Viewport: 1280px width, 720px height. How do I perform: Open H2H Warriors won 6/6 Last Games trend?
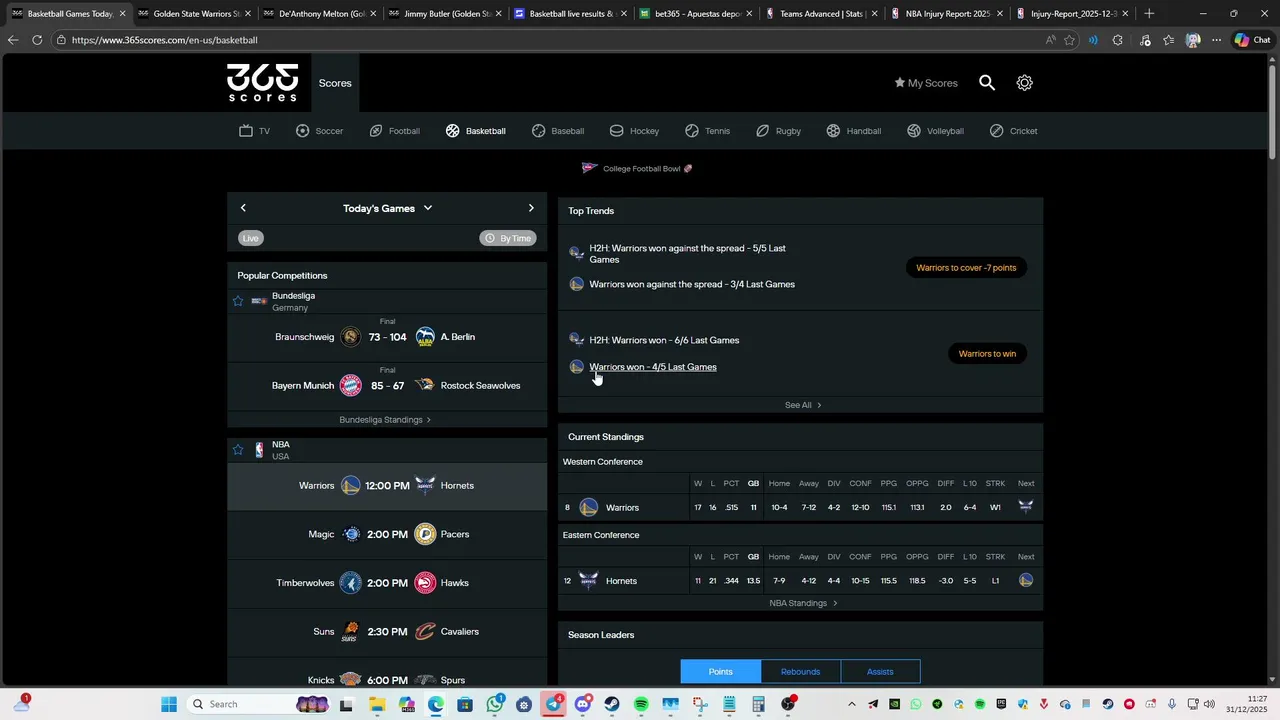[664, 340]
